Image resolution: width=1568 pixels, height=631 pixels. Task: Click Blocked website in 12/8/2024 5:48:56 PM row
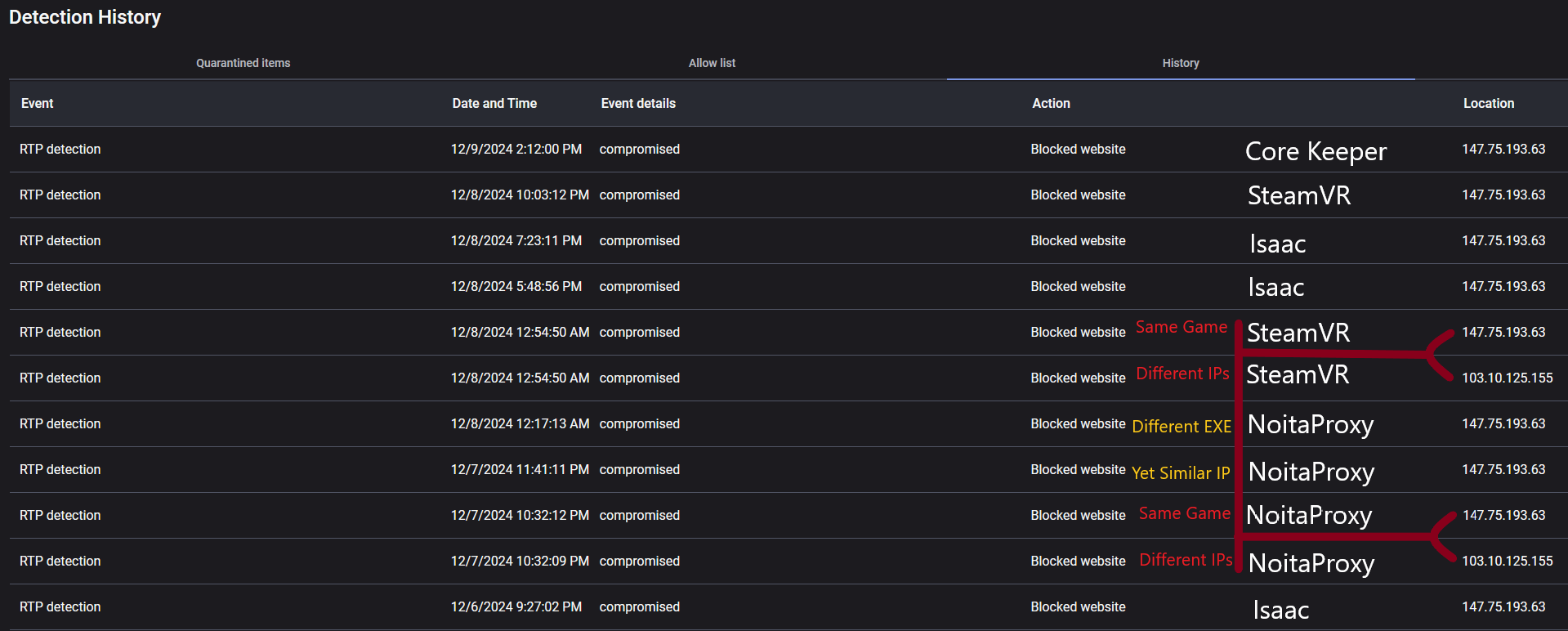pyautogui.click(x=1078, y=287)
